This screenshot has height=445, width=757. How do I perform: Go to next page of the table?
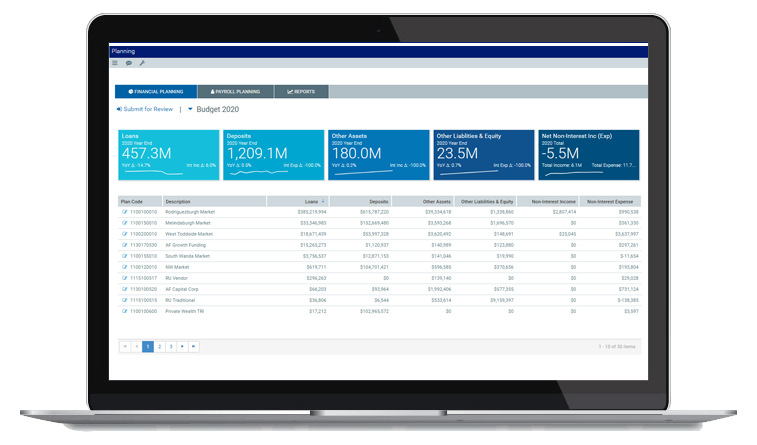182,347
